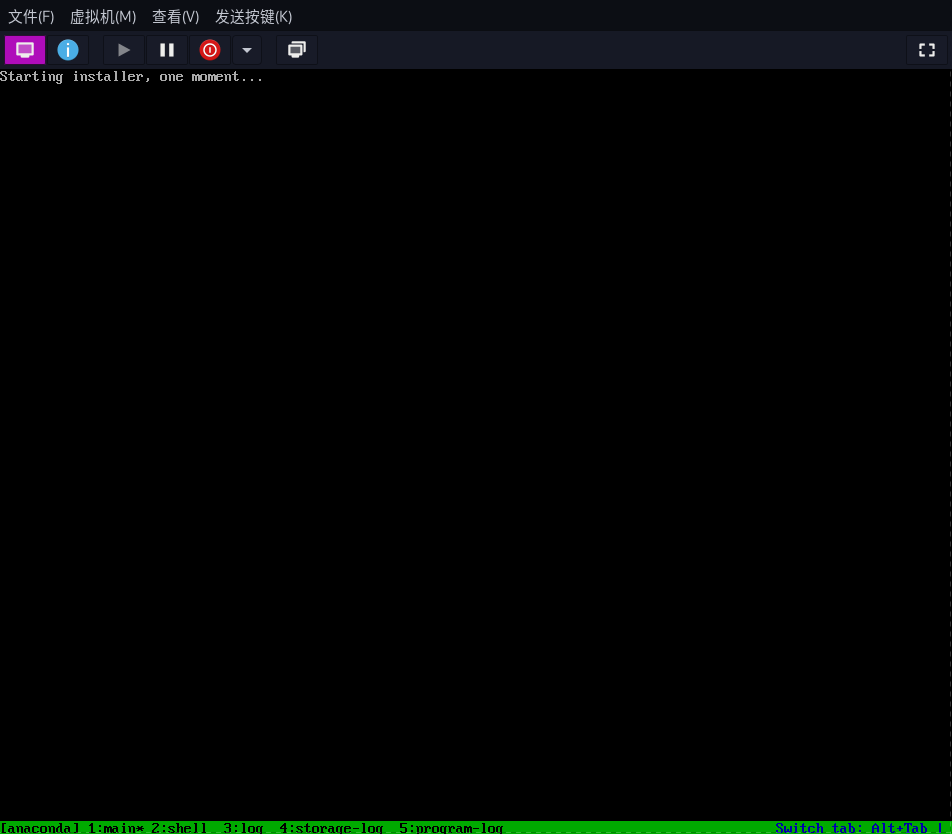Shut down VM with red power icon
Image resolution: width=952 pixels, height=834 pixels.
click(x=209, y=50)
